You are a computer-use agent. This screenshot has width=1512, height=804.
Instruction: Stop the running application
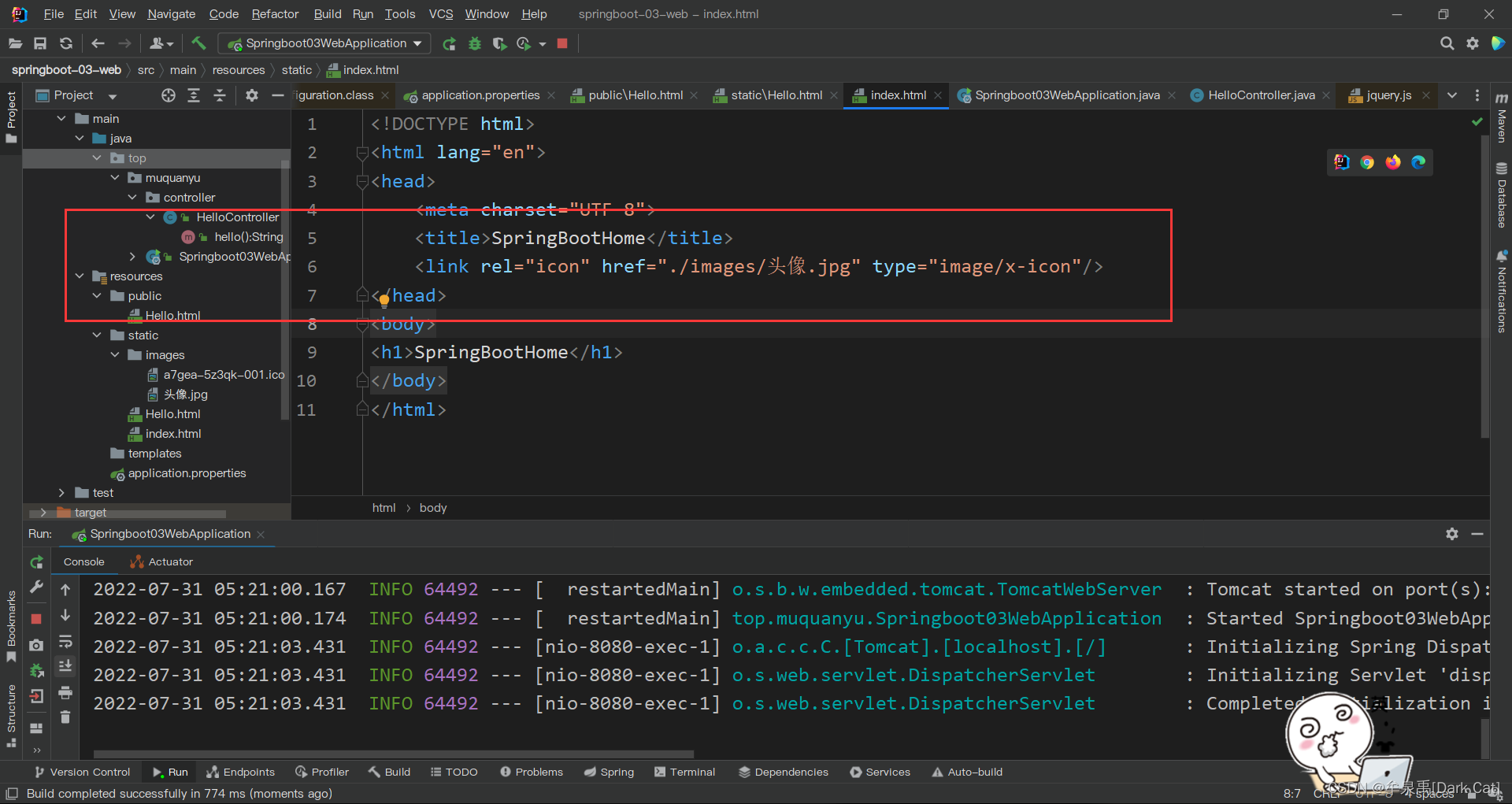coord(561,43)
